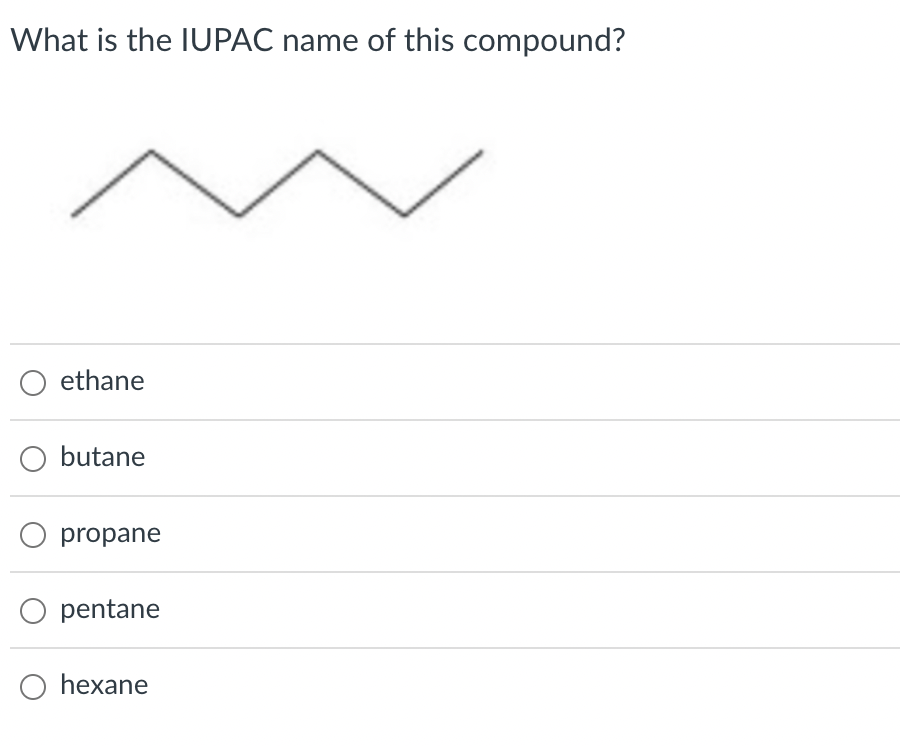Screen dimensions: 900x746
Task: Click the butane option text
Action: coord(103,457)
